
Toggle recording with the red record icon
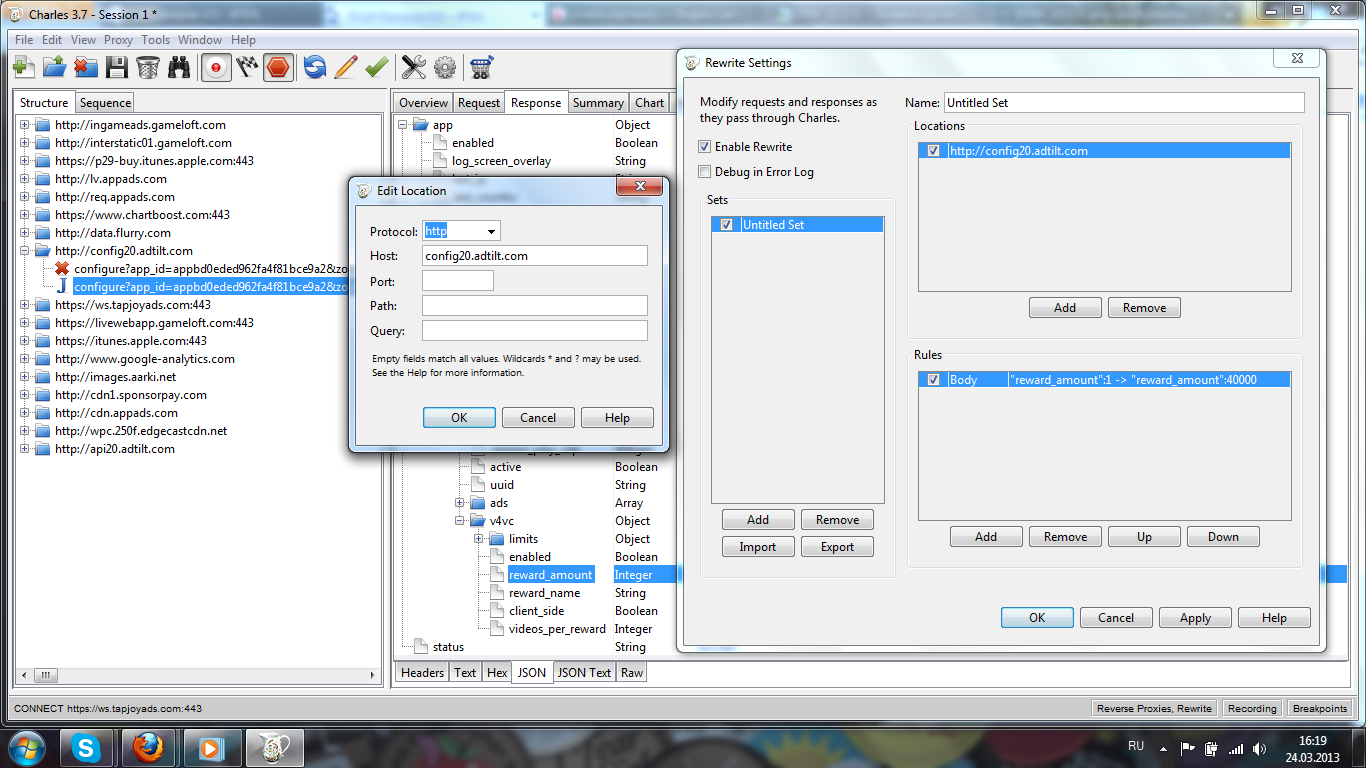click(216, 67)
